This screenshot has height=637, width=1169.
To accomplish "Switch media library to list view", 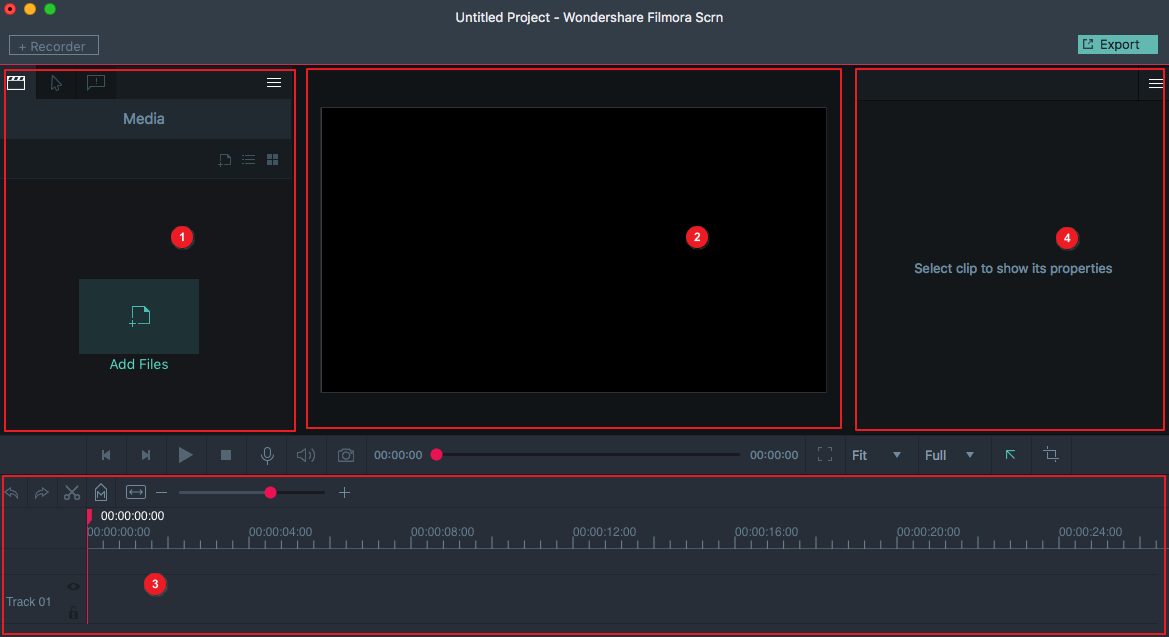I will [x=248, y=160].
